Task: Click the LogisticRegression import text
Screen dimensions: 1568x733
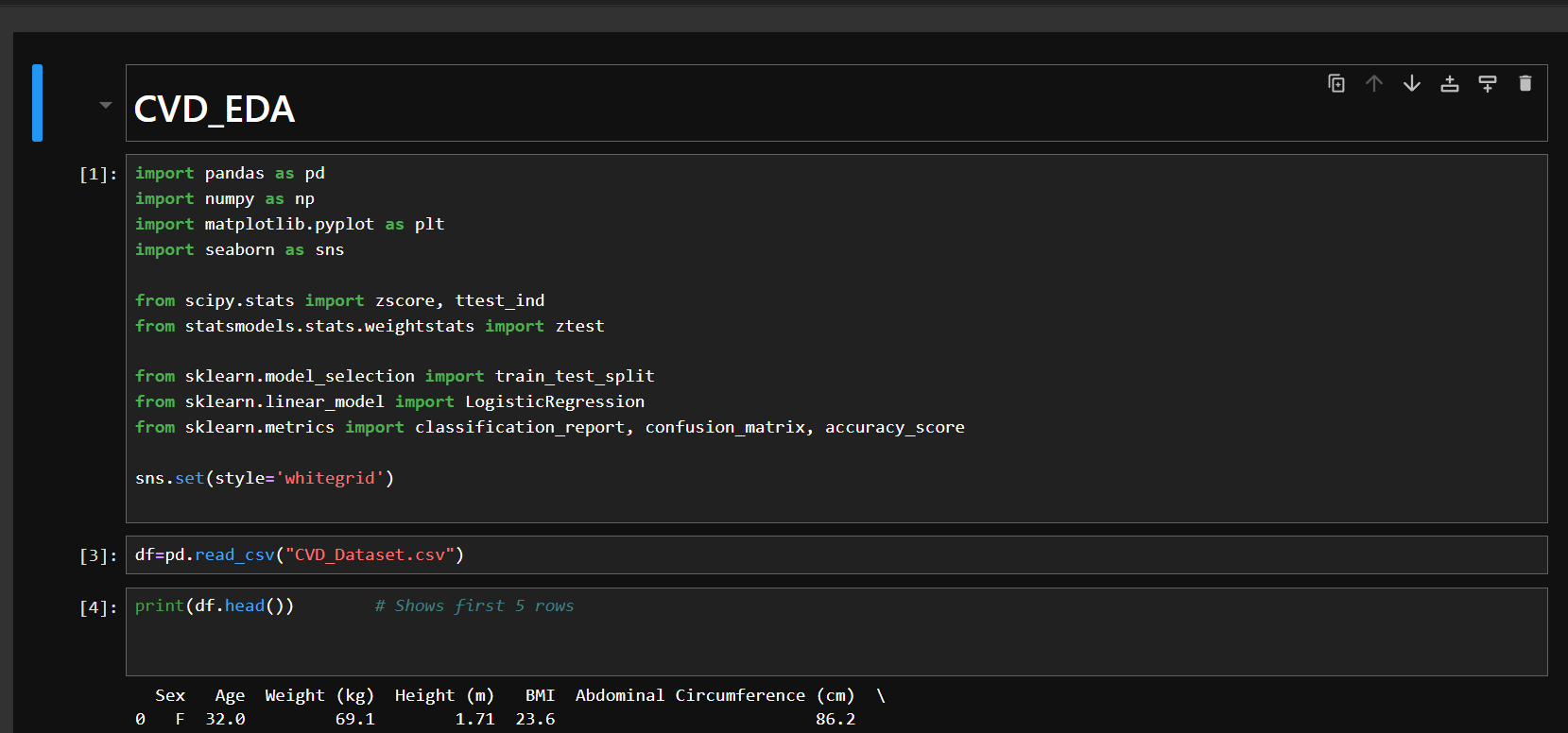Action: tap(554, 402)
